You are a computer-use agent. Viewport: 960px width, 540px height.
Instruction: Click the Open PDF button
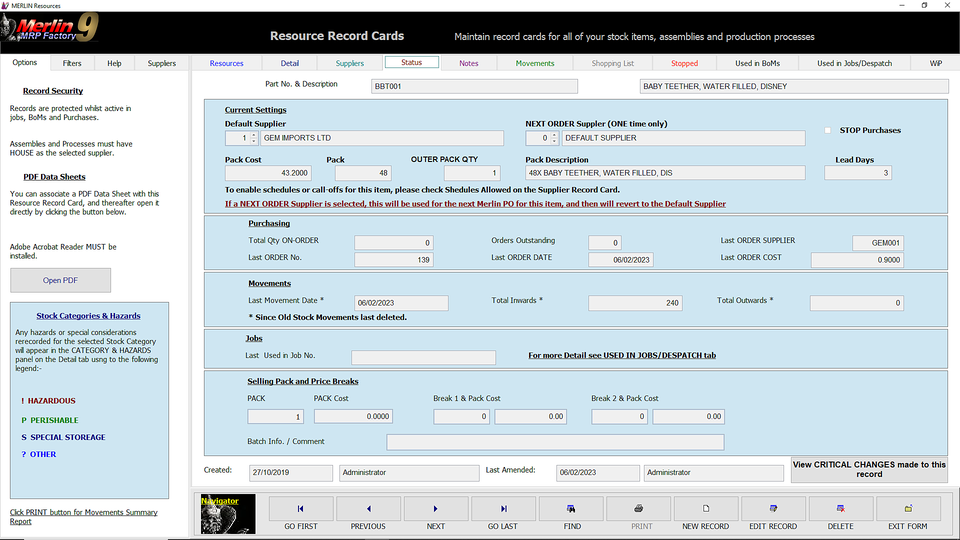(x=60, y=280)
